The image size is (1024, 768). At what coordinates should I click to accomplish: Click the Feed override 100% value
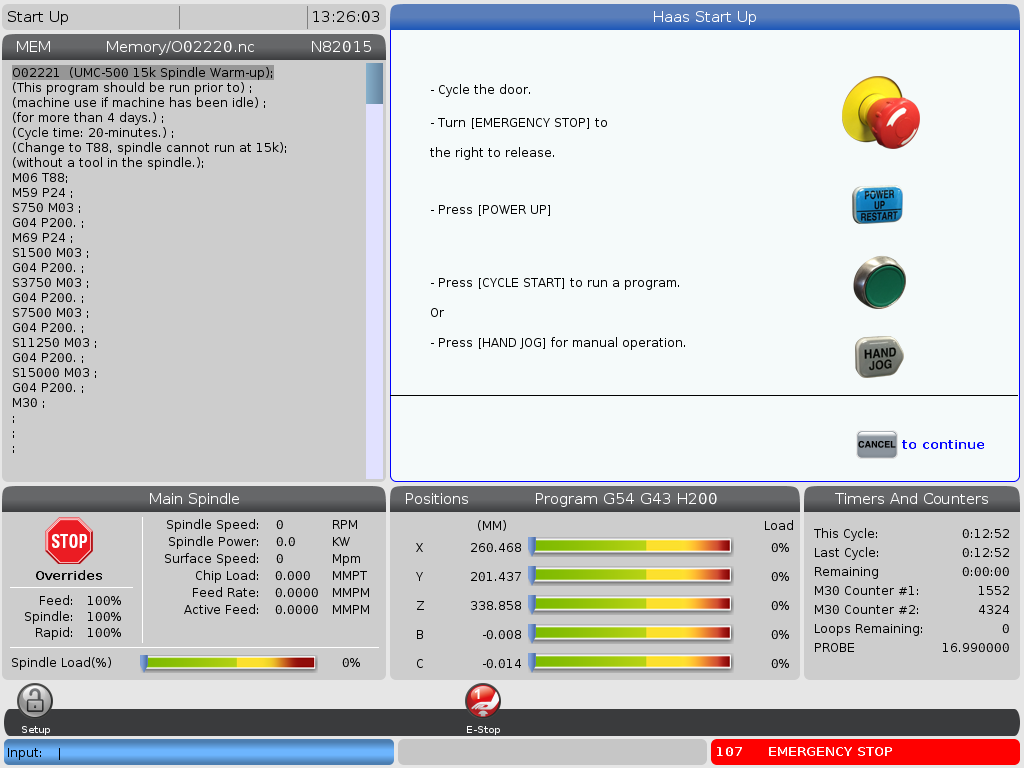coord(104,601)
